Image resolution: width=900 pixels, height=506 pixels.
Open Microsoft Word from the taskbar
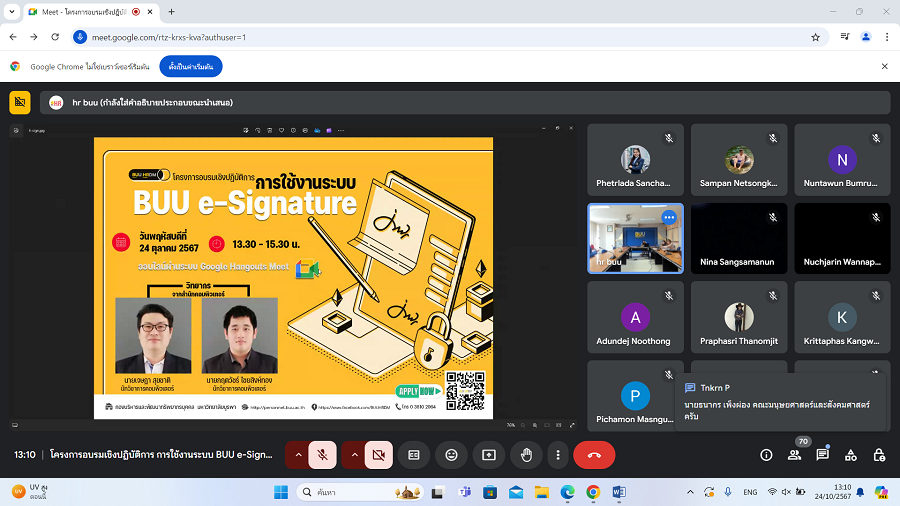click(618, 492)
